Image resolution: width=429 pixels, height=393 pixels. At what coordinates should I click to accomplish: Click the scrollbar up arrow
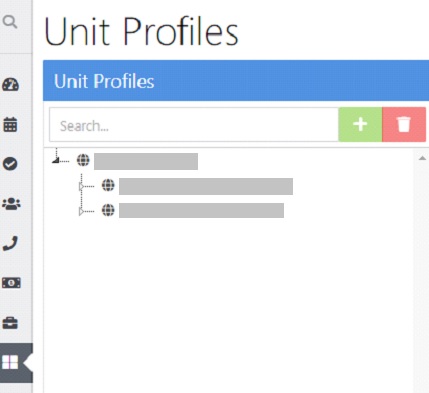[422, 158]
